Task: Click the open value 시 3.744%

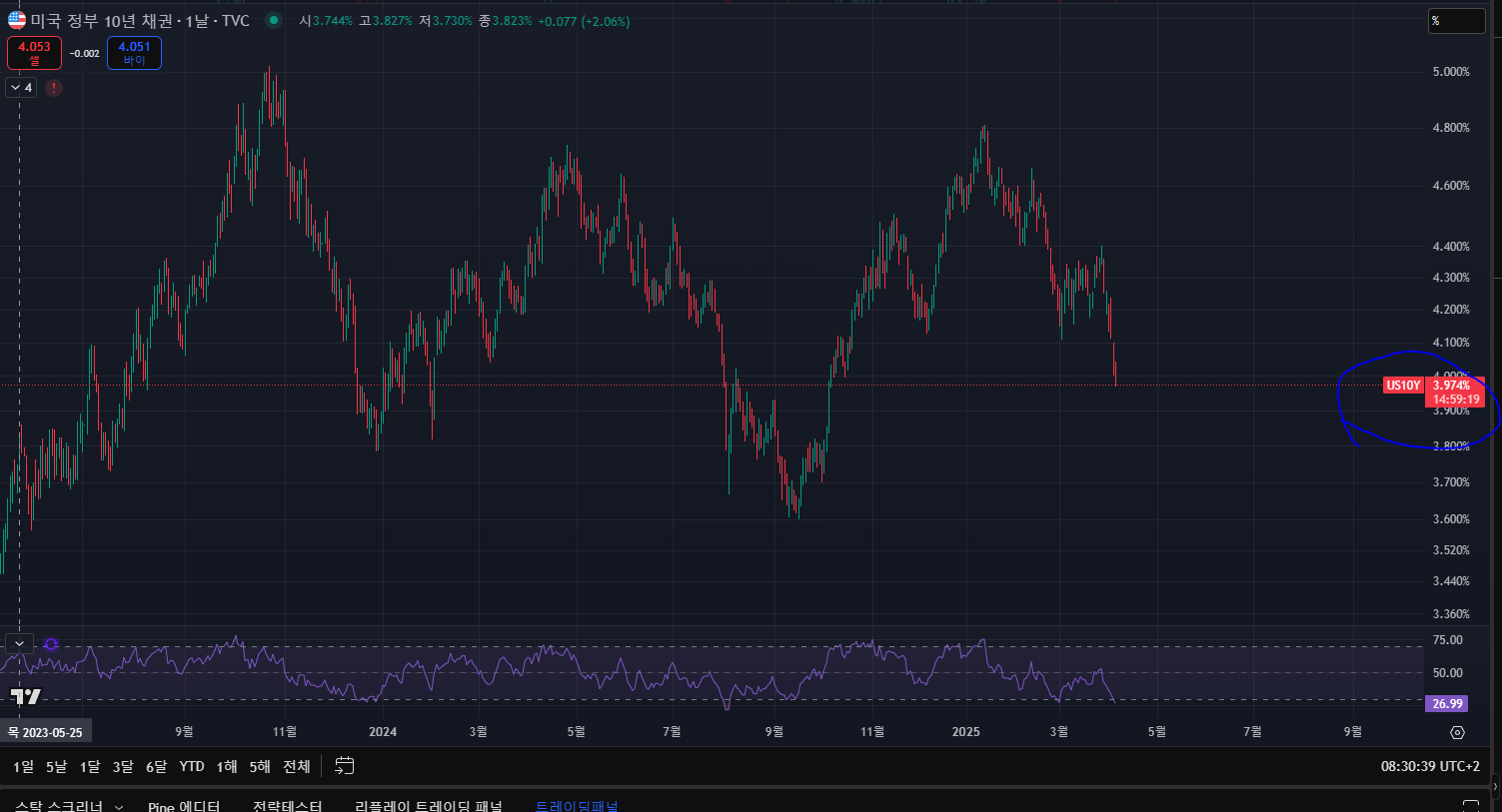Action: click(326, 21)
